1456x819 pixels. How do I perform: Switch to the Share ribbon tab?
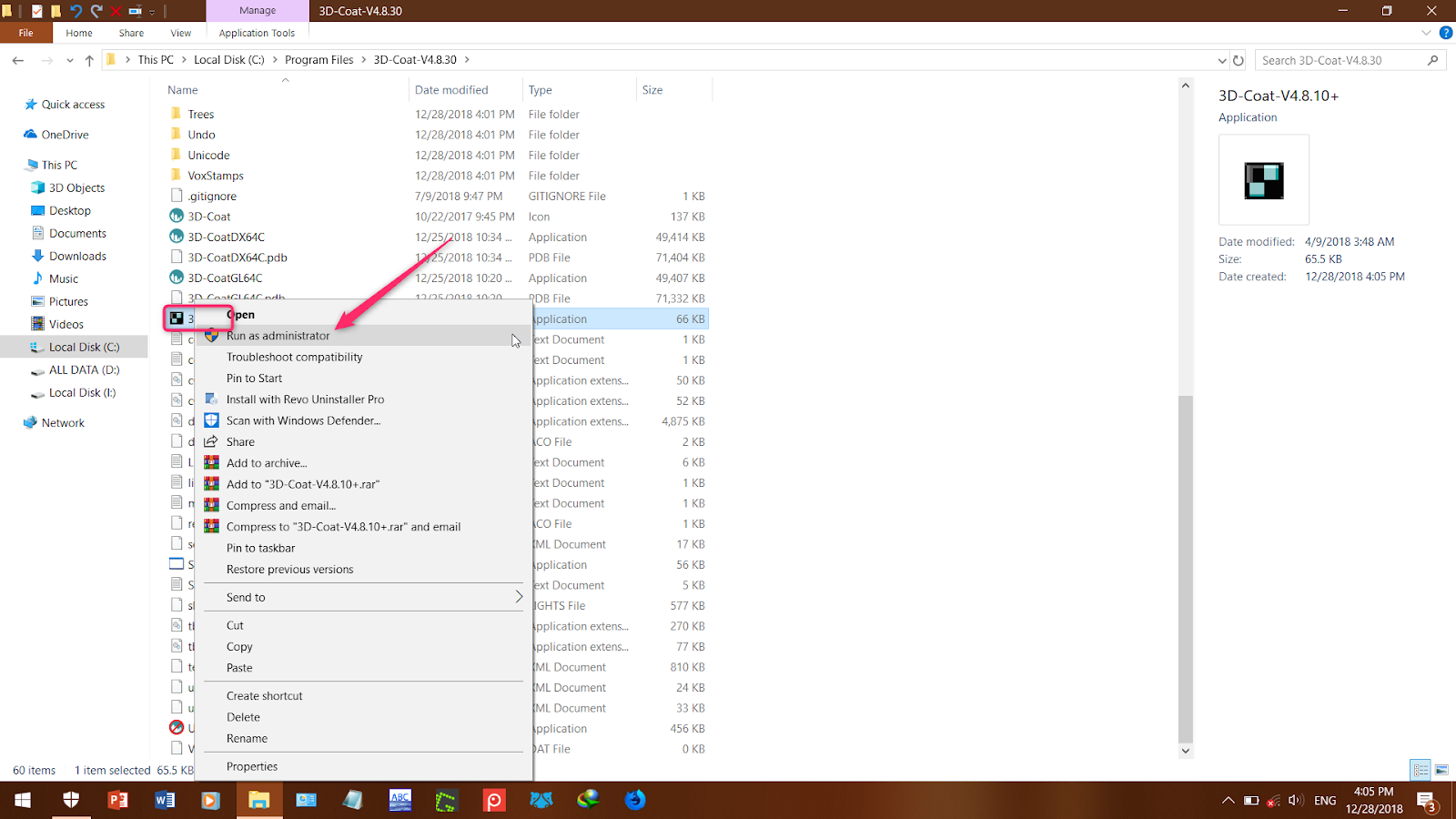[131, 33]
